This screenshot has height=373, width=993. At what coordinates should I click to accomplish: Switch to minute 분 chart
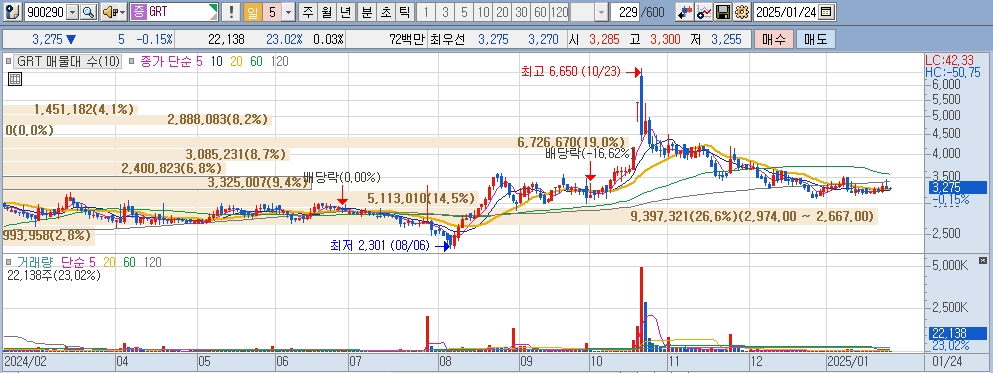(x=367, y=11)
